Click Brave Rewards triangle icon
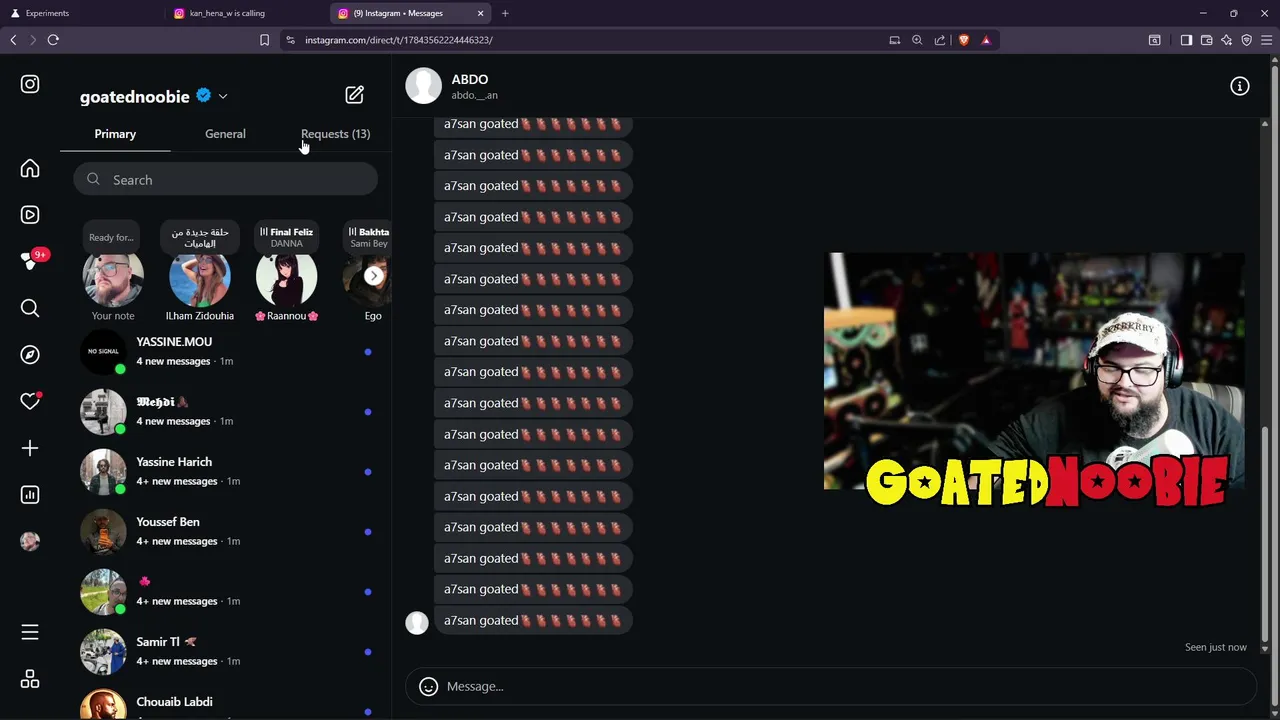The width and height of the screenshot is (1280, 720). pos(986,40)
